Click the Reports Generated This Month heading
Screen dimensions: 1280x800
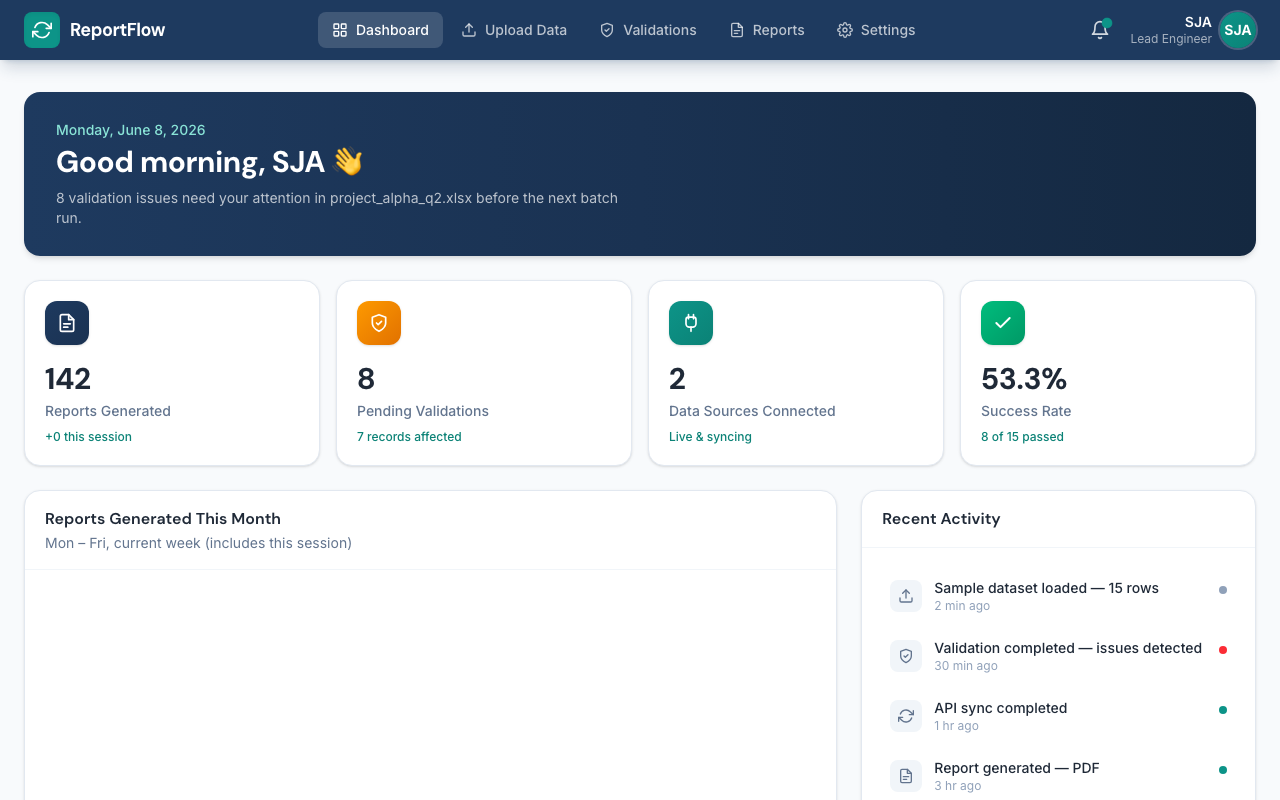pyautogui.click(x=163, y=519)
